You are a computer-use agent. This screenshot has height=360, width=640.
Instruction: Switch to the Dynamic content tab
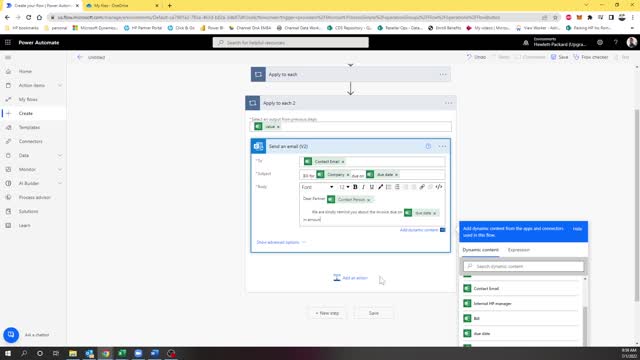(480, 250)
